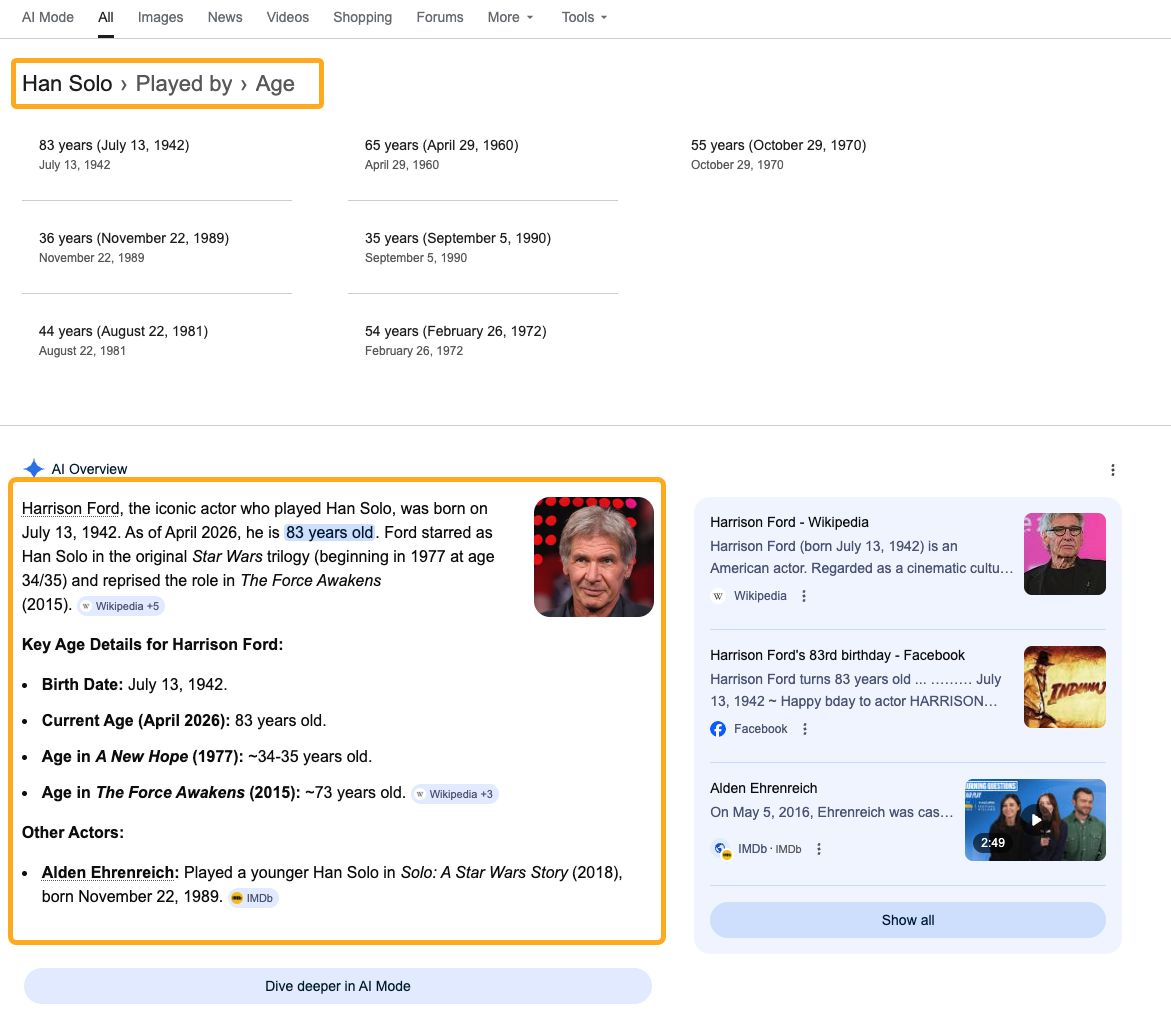Click the Birth Date: July 13, 1942 bullet

tap(134, 684)
